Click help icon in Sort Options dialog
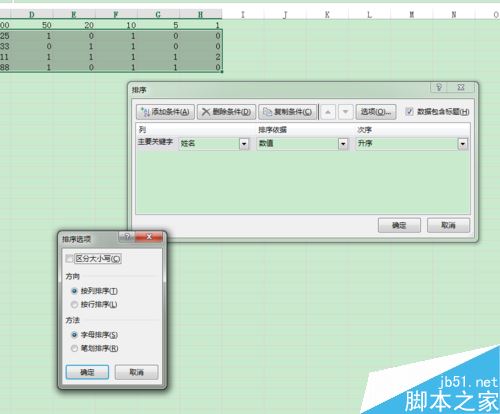This screenshot has height=414, width=500. (126, 236)
